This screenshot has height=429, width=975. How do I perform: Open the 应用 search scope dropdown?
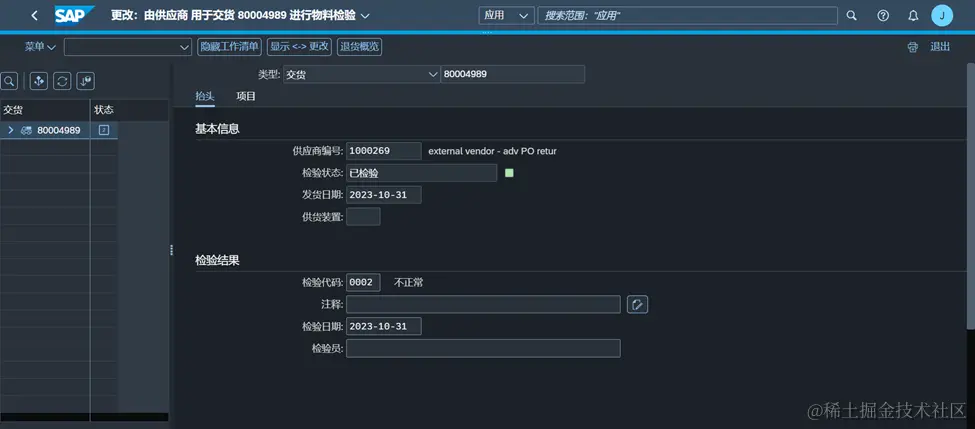coord(506,16)
